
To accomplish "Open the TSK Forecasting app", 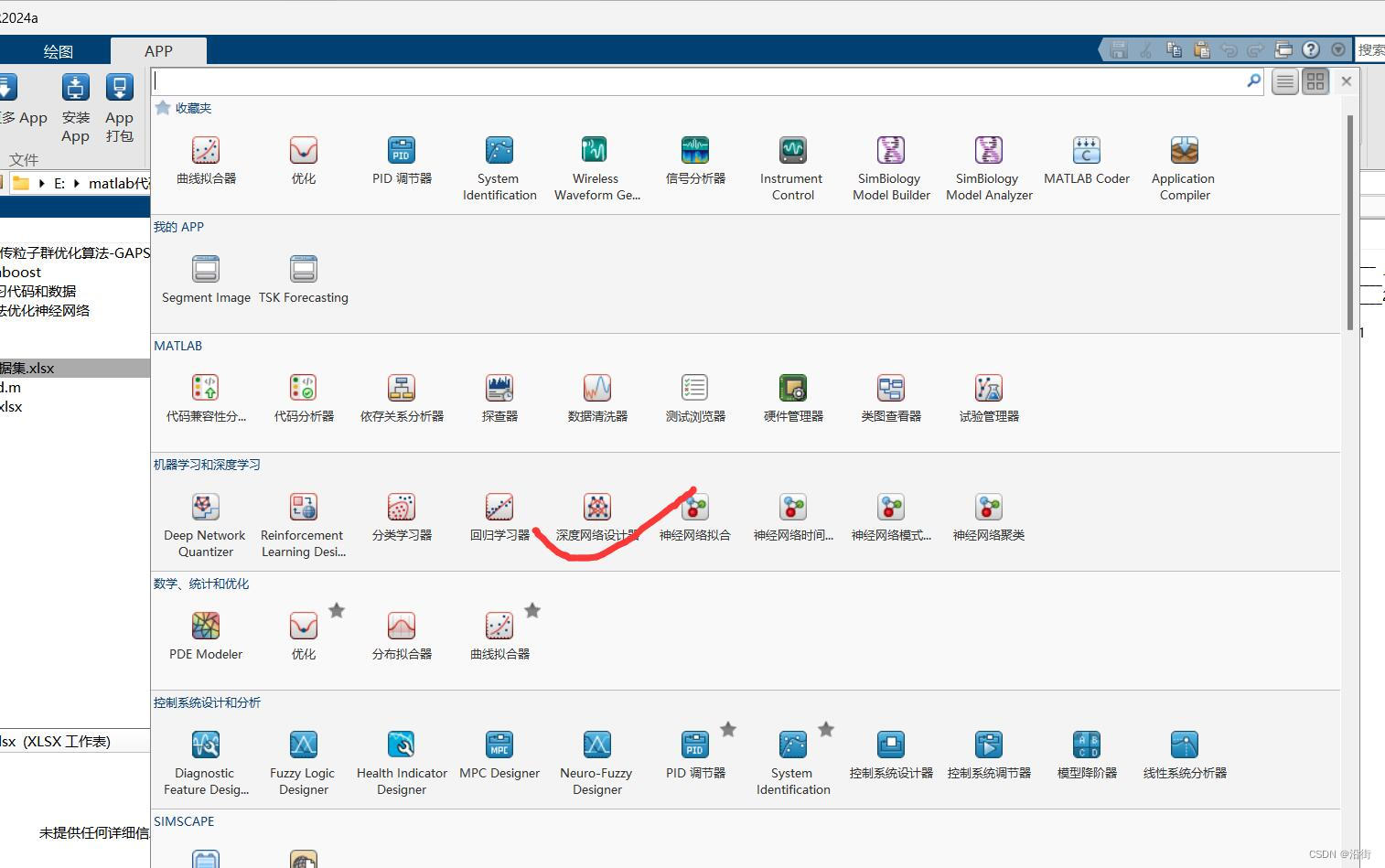I will tap(304, 280).
